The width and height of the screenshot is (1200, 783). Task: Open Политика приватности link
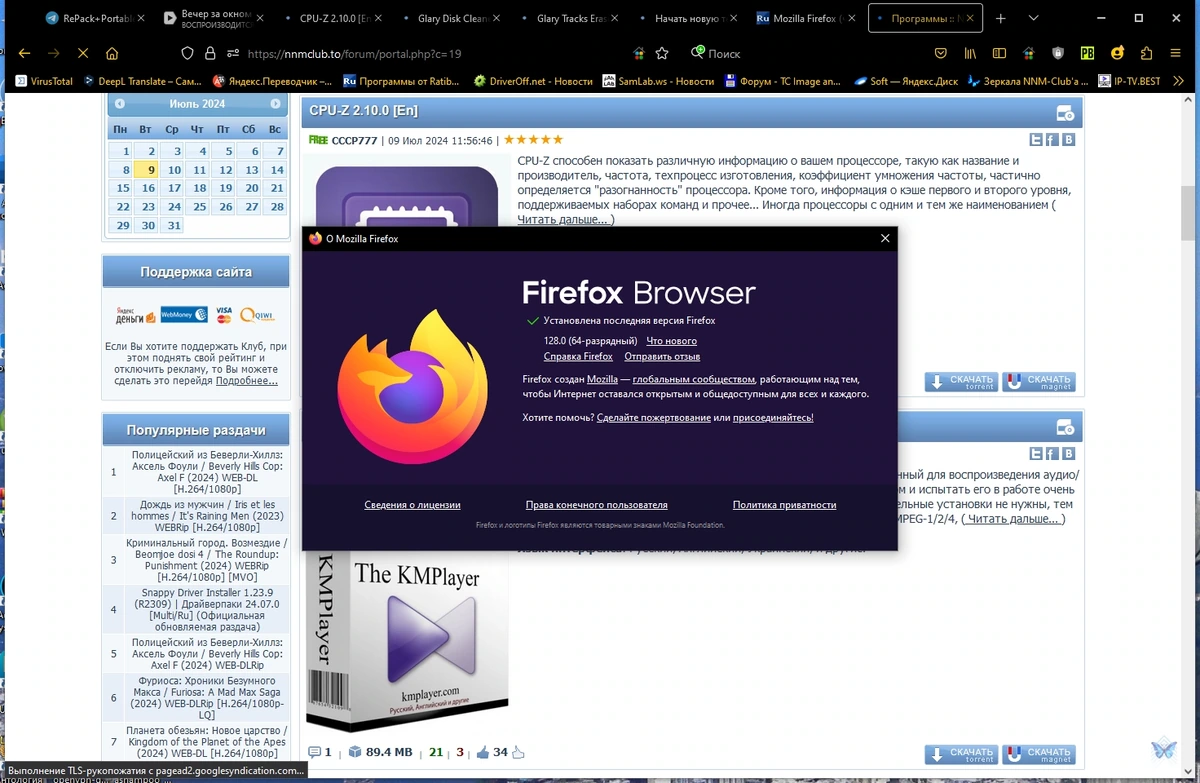(x=785, y=505)
